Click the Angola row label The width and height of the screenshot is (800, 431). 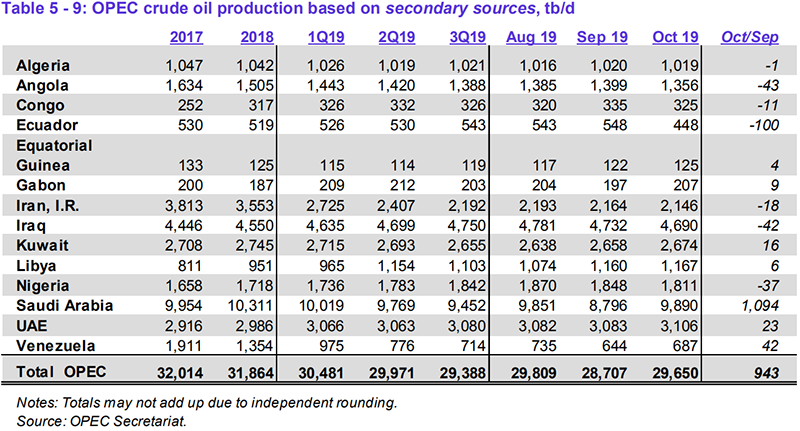(x=42, y=86)
